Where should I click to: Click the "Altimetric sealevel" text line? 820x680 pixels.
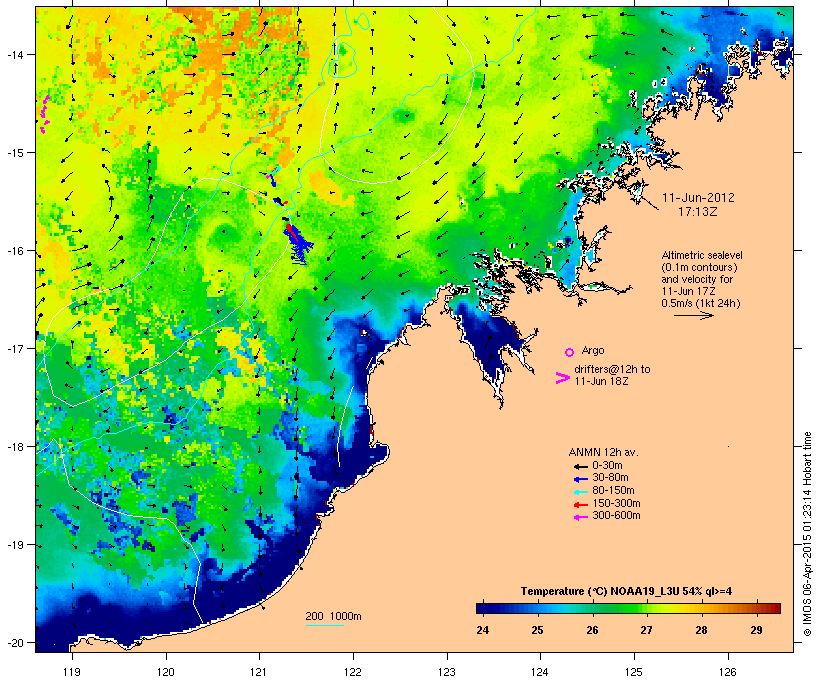(x=702, y=255)
